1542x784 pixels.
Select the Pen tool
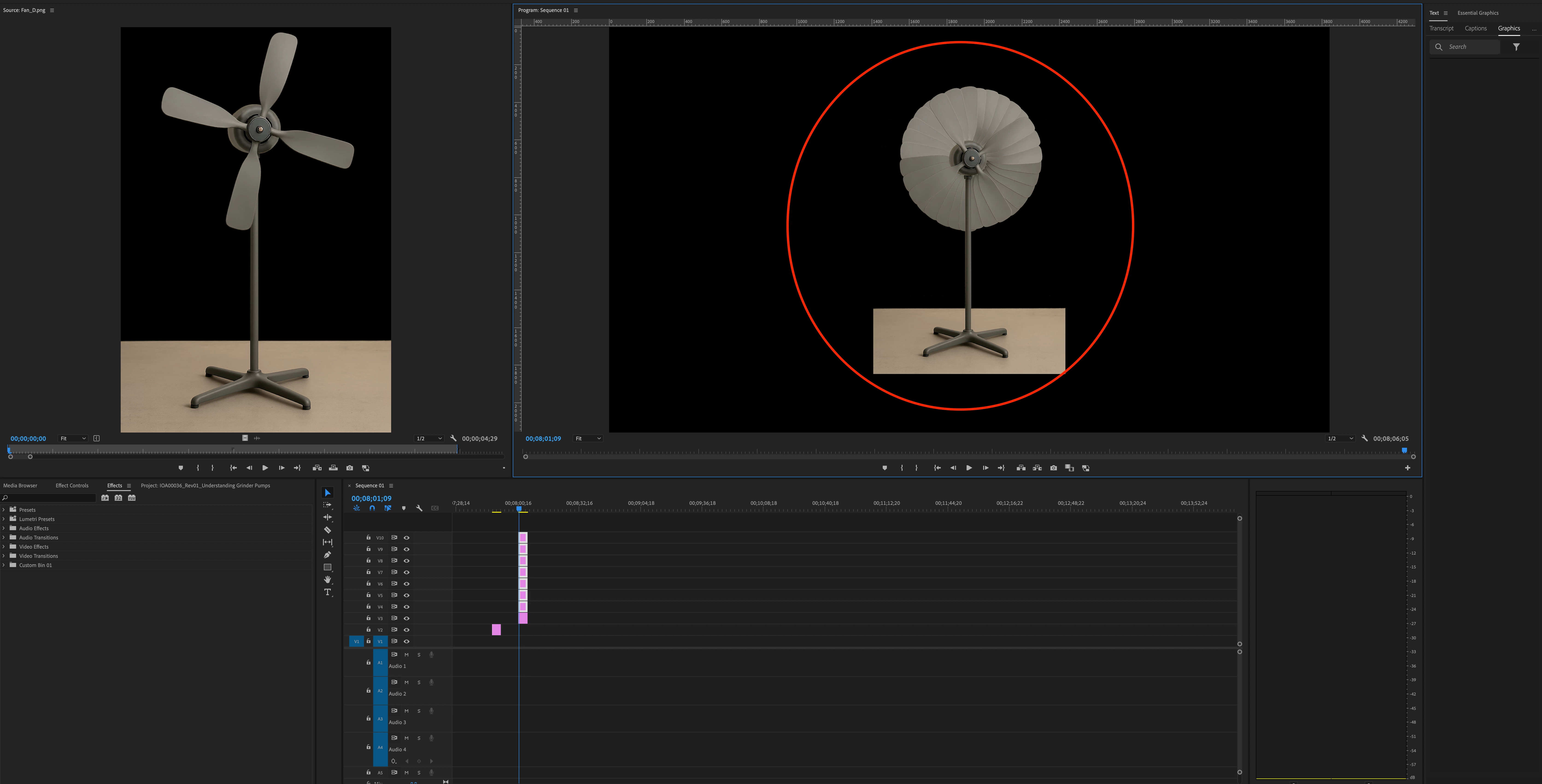[327, 554]
